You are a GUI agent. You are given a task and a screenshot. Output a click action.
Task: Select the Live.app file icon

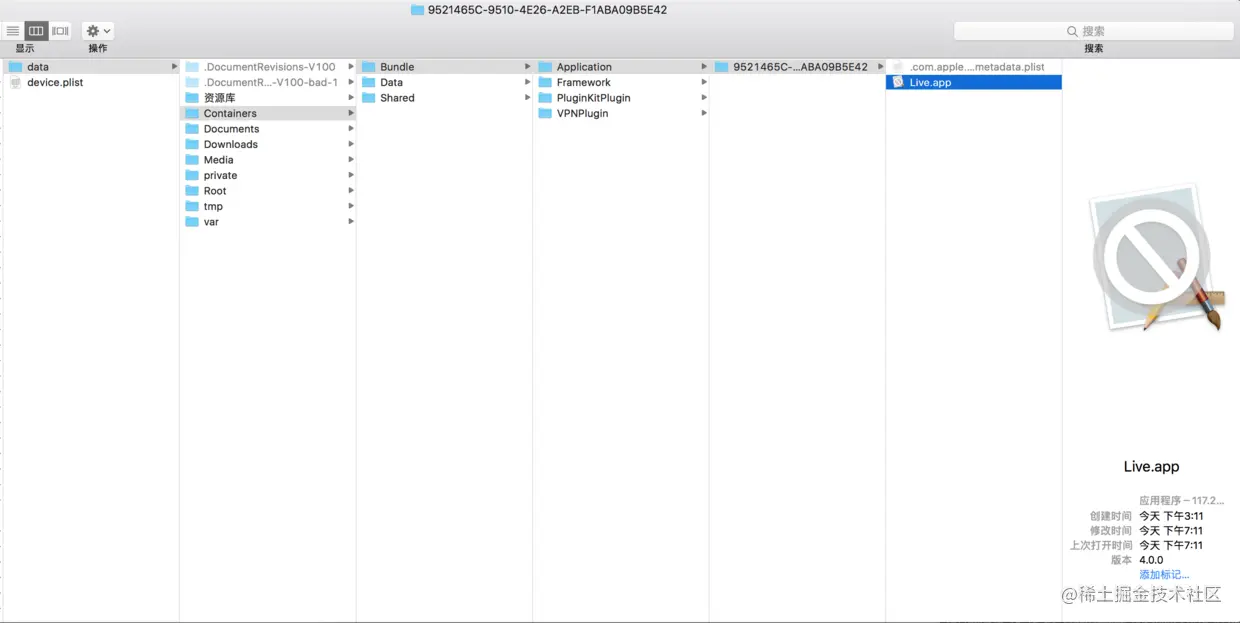tap(898, 82)
